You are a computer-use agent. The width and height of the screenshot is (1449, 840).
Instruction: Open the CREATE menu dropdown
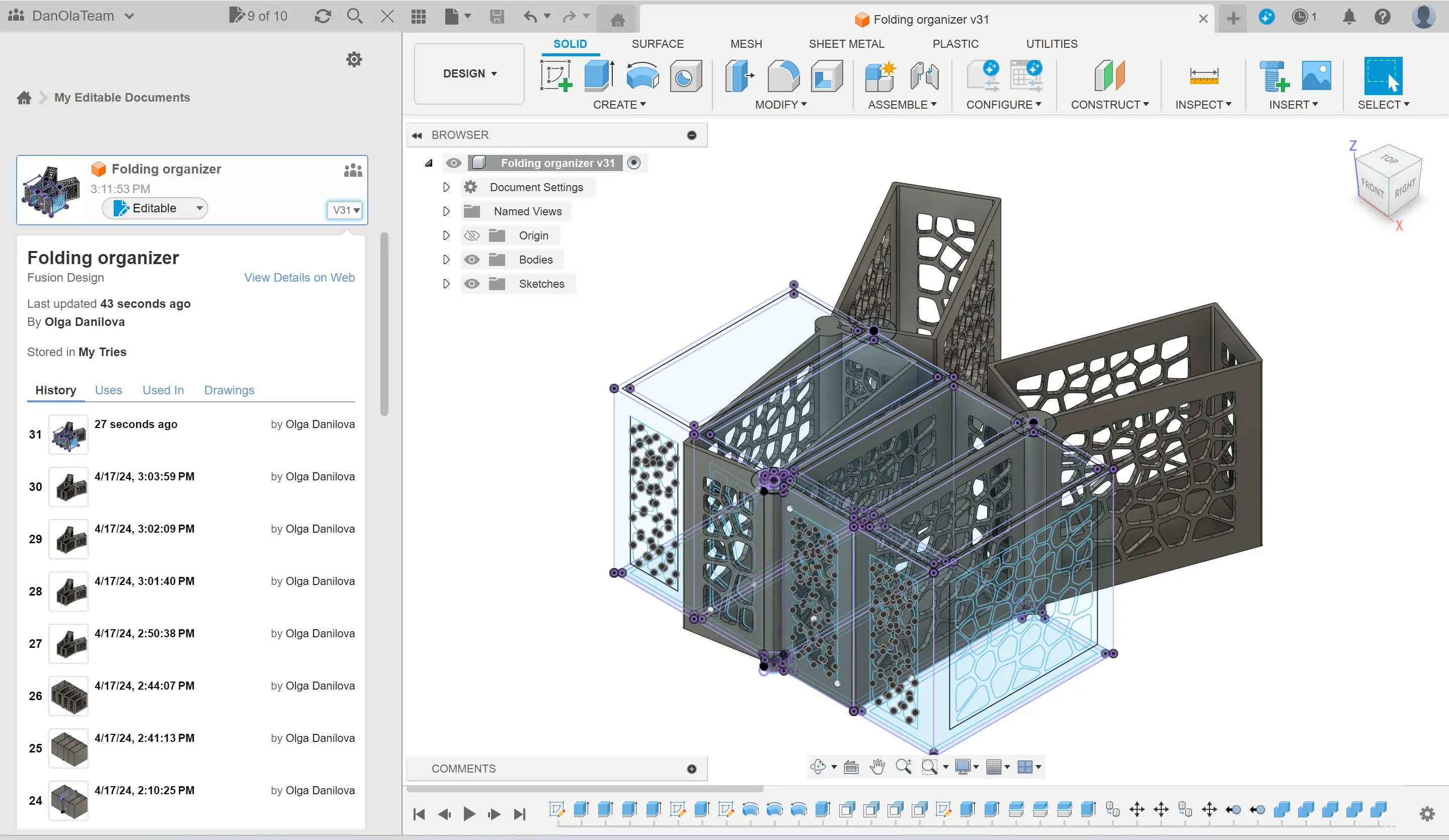619,105
